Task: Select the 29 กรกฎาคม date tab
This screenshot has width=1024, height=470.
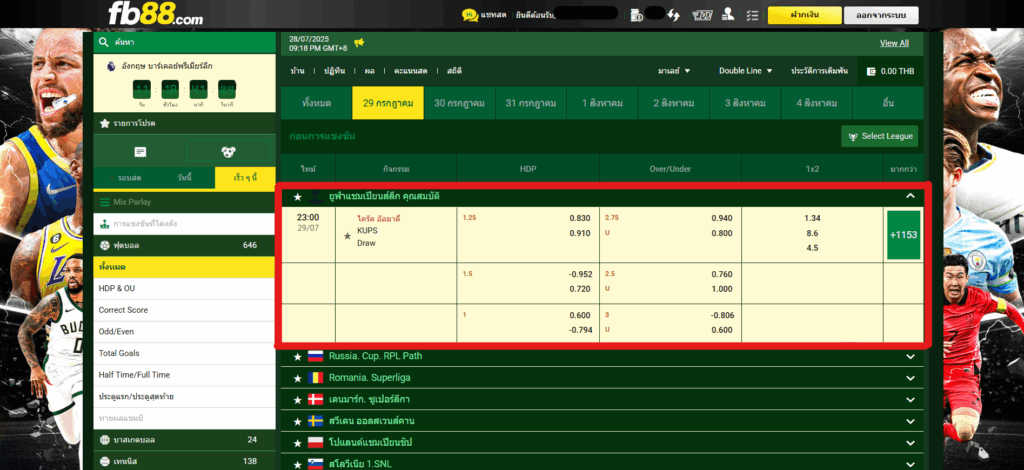Action: pos(388,103)
